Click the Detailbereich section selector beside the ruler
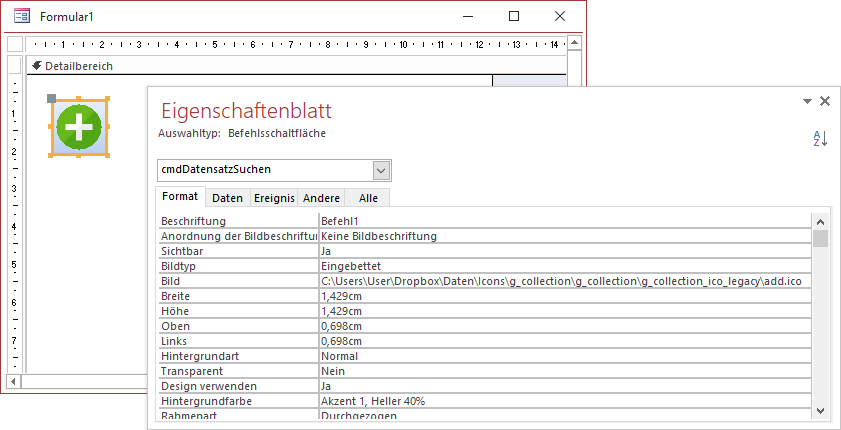The height and width of the screenshot is (430, 841). point(15,65)
